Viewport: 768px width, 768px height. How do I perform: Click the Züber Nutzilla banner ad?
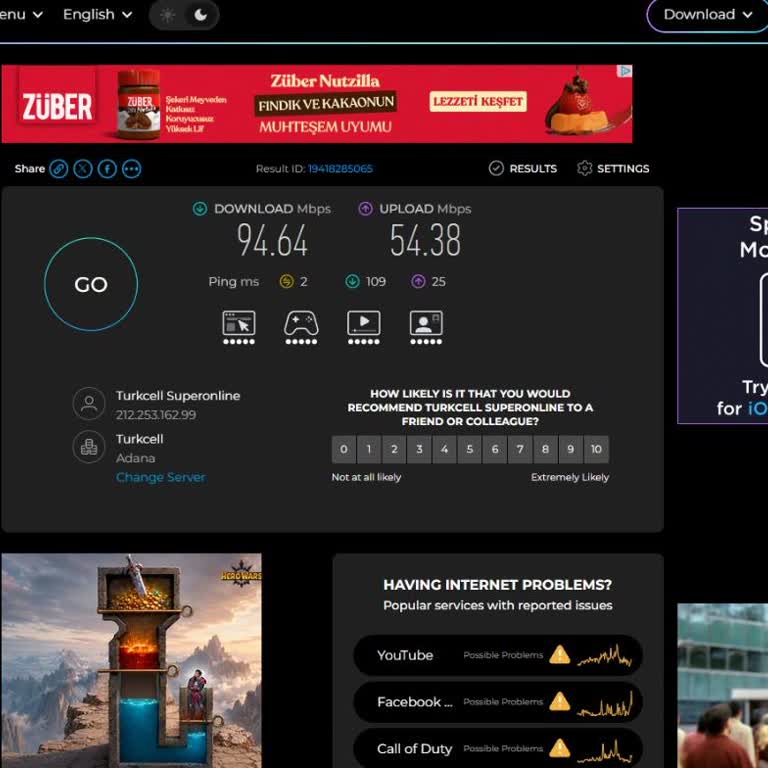(x=317, y=104)
